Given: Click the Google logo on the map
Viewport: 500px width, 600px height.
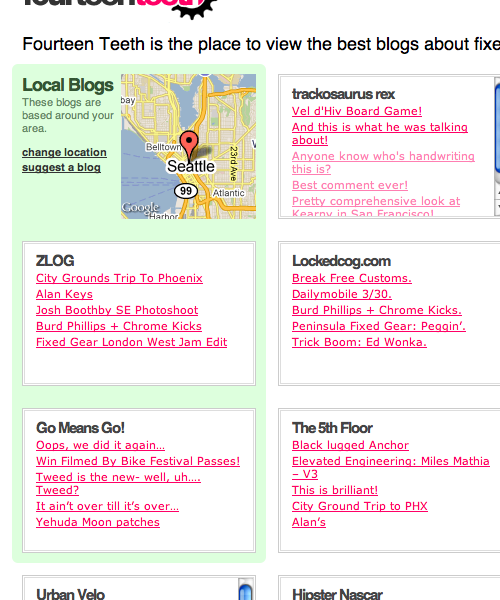Looking at the screenshot, I should click(140, 208).
